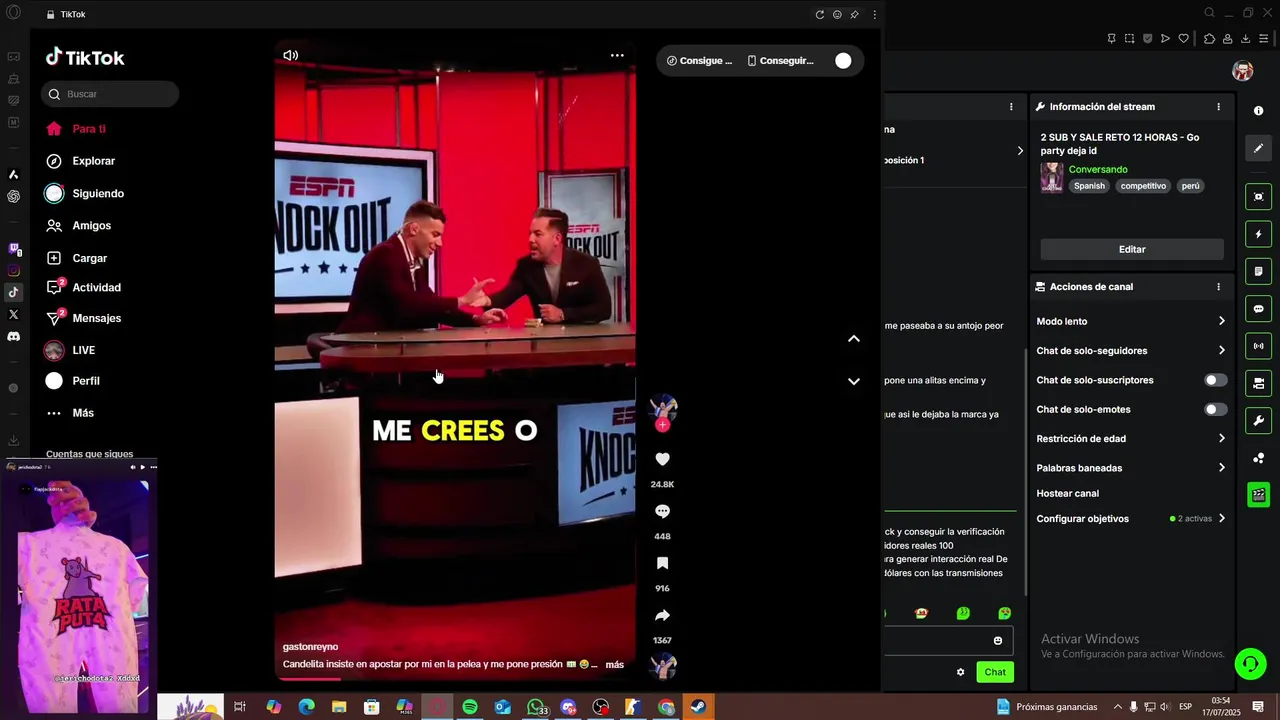Open Spotify from the taskbar
Viewport: 1280px width, 720px height.
470,707
